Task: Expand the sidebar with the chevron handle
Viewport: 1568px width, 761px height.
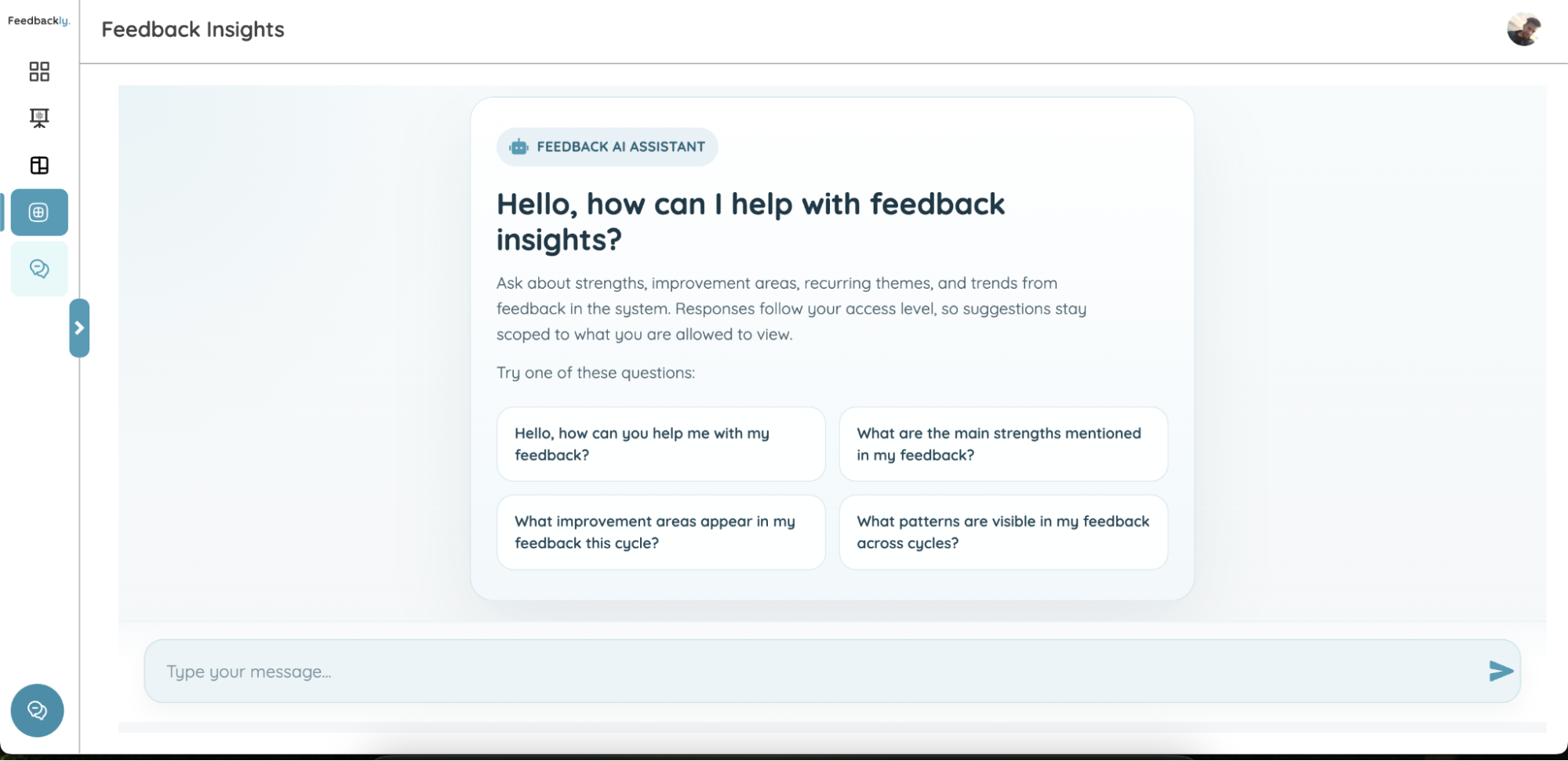Action: (79, 328)
